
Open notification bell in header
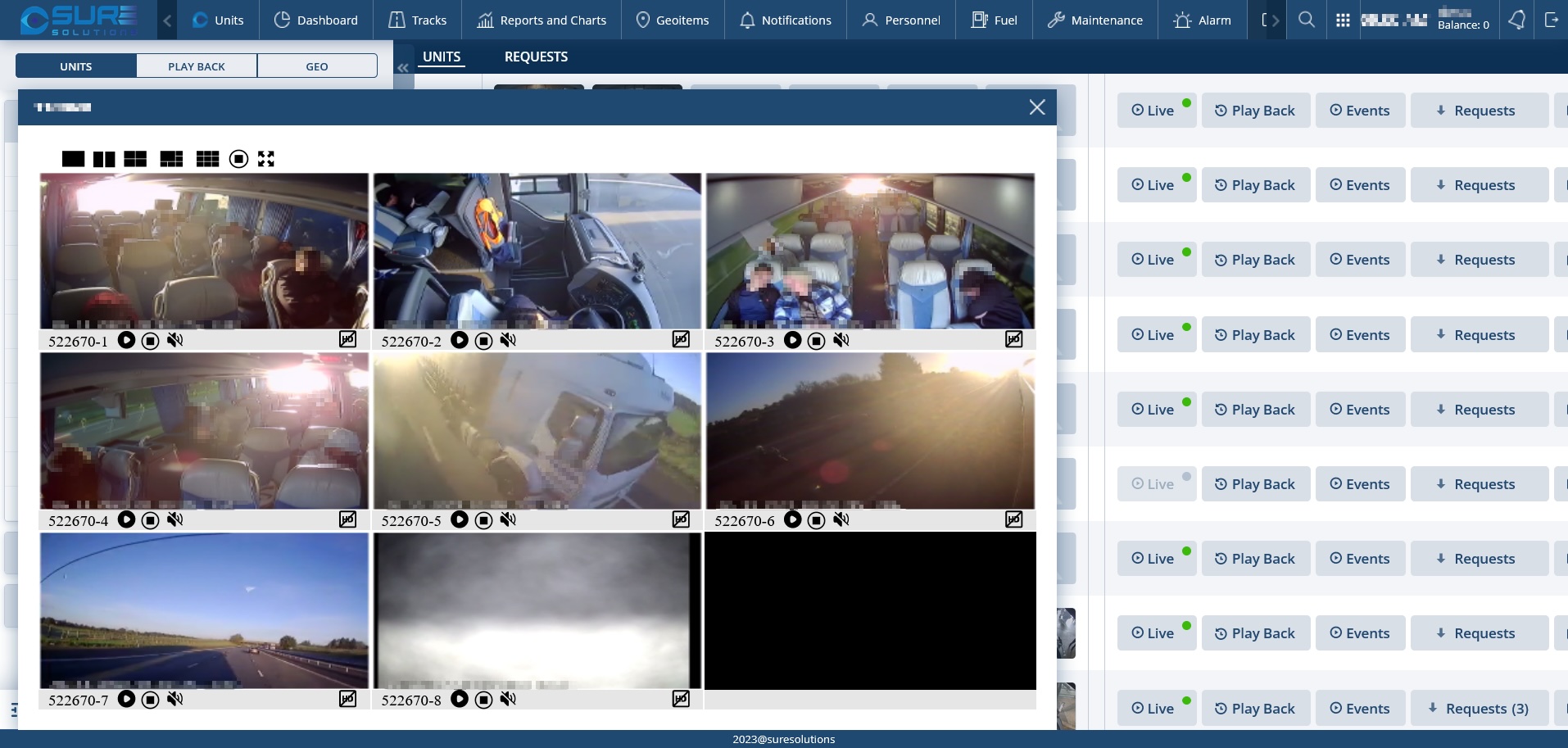point(1517,20)
